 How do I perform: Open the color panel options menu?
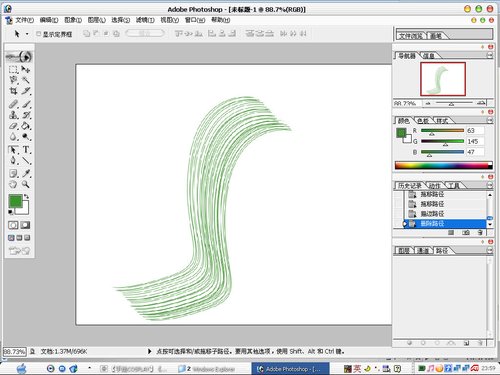(490, 120)
